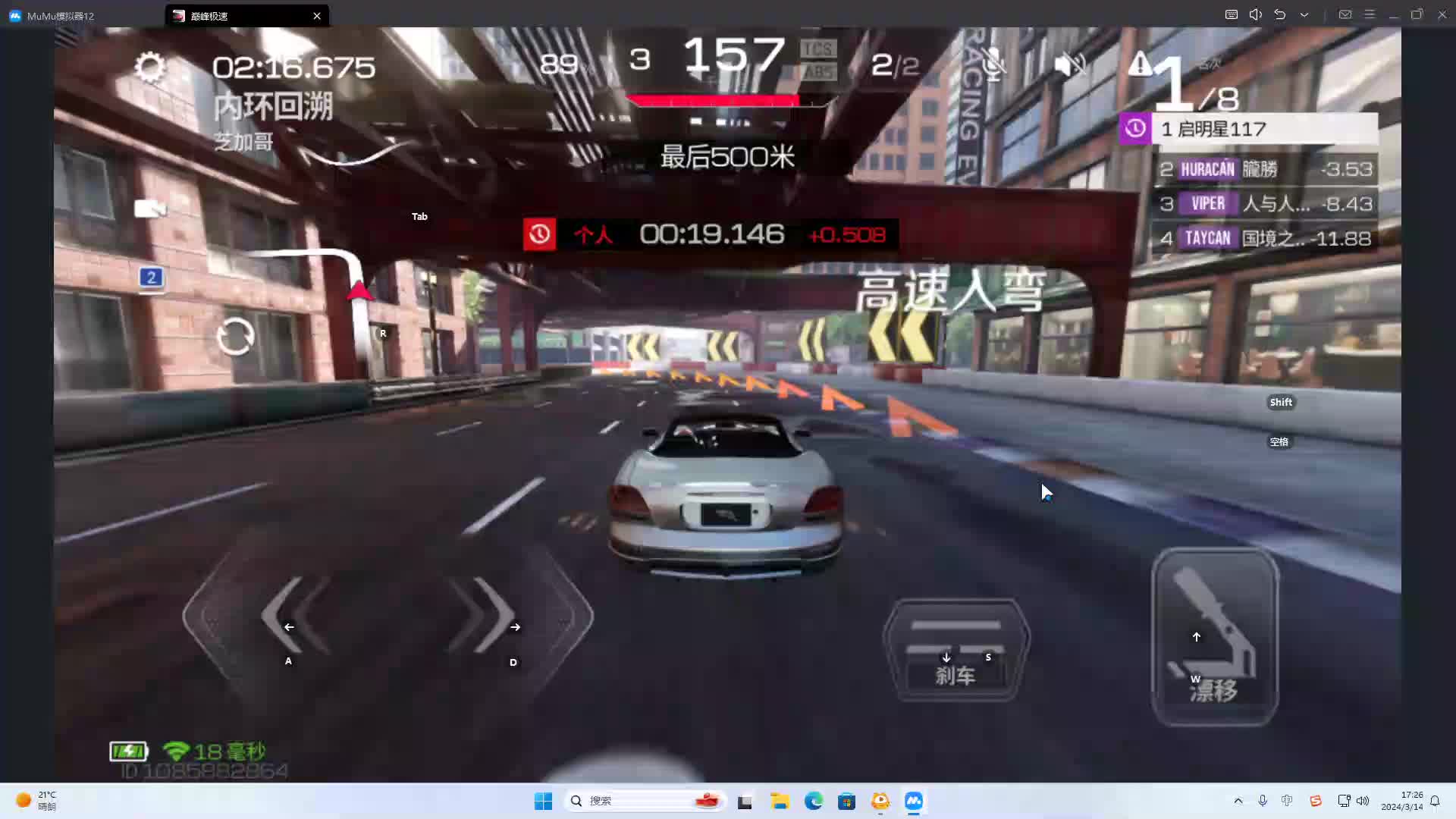Open the MuMu emulator dropdown arrow
This screenshot has width=1456, height=819.
click(x=1304, y=14)
